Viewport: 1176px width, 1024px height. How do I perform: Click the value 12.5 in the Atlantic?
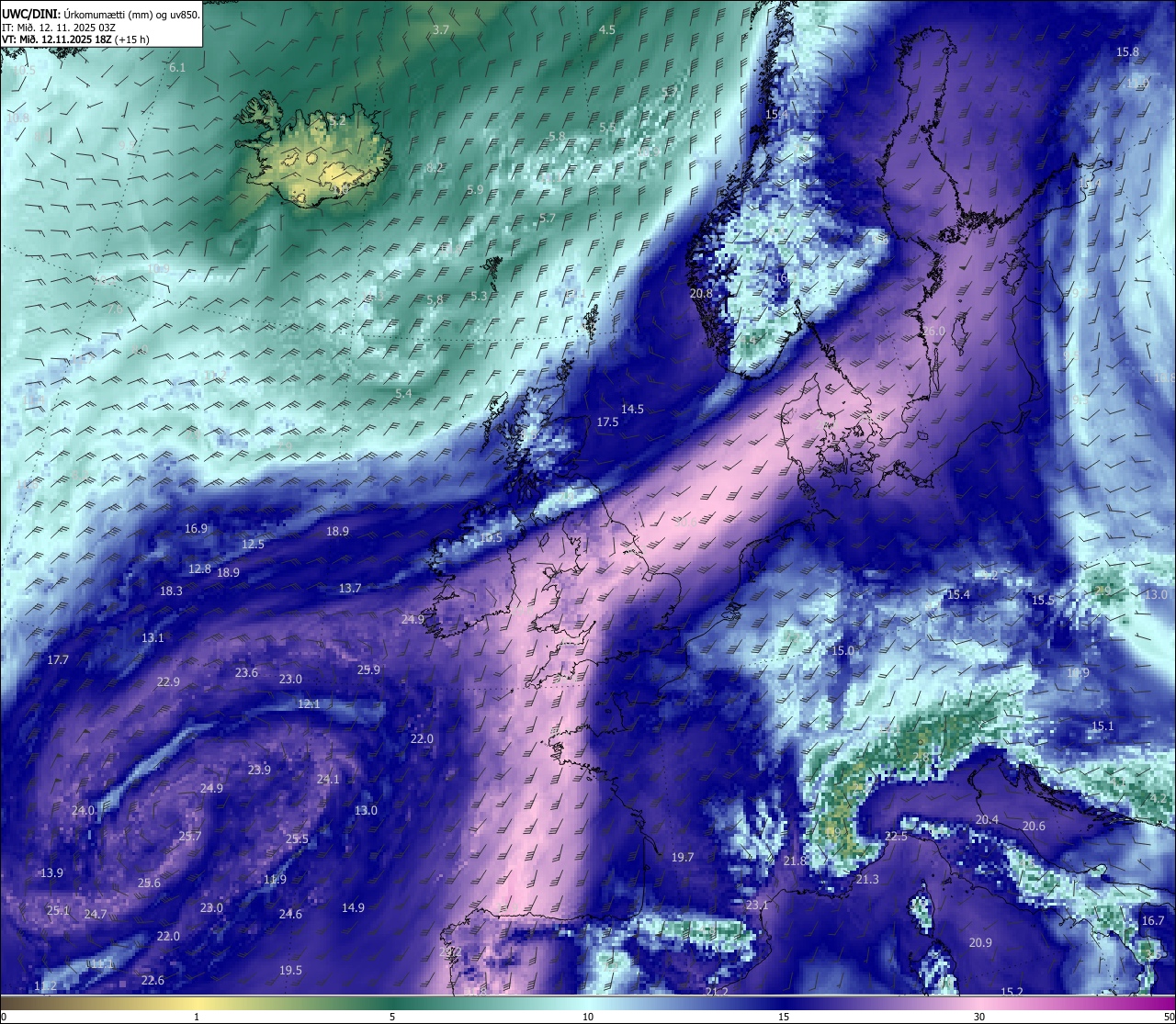click(253, 544)
